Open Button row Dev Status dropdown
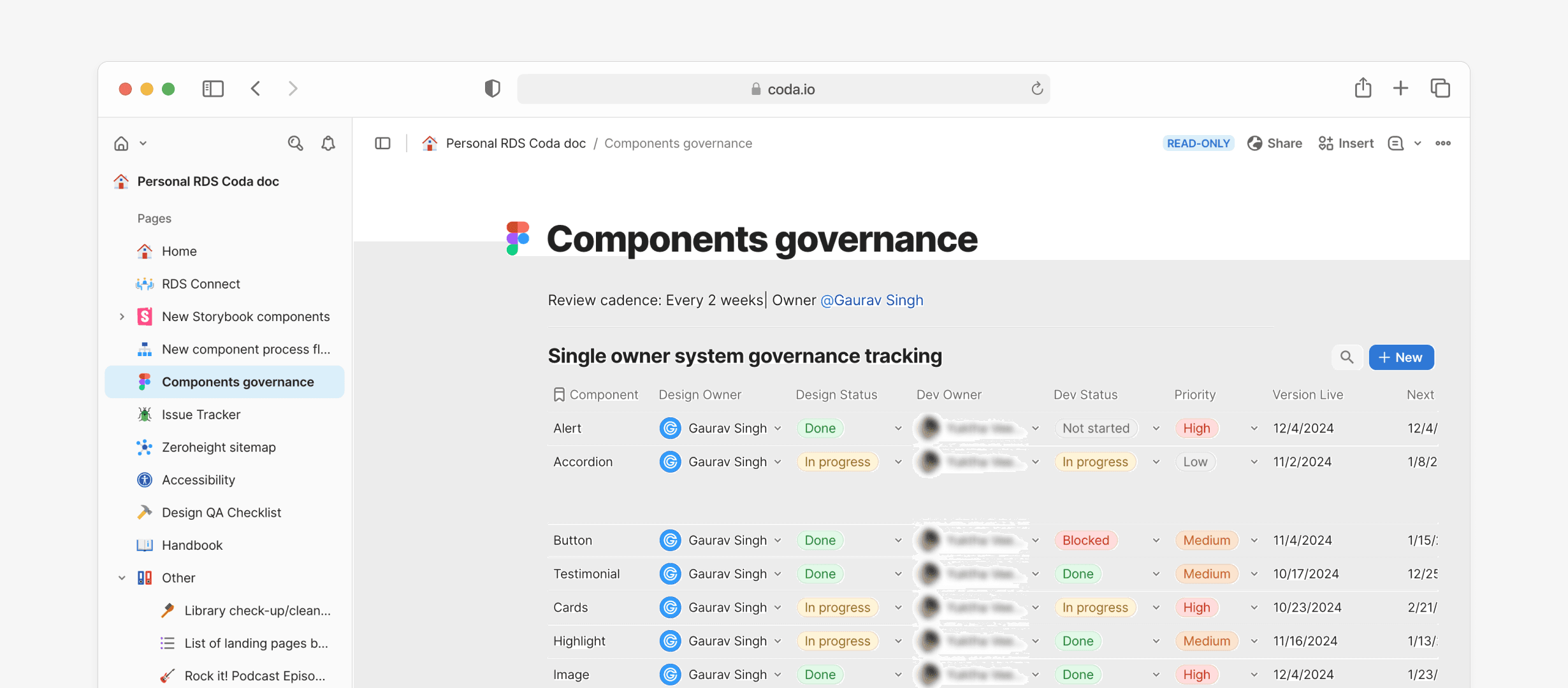 point(1156,540)
